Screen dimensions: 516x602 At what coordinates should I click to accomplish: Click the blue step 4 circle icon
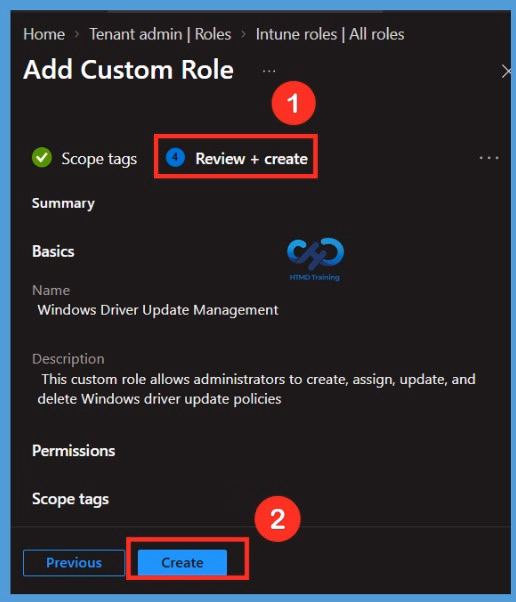coord(175,157)
